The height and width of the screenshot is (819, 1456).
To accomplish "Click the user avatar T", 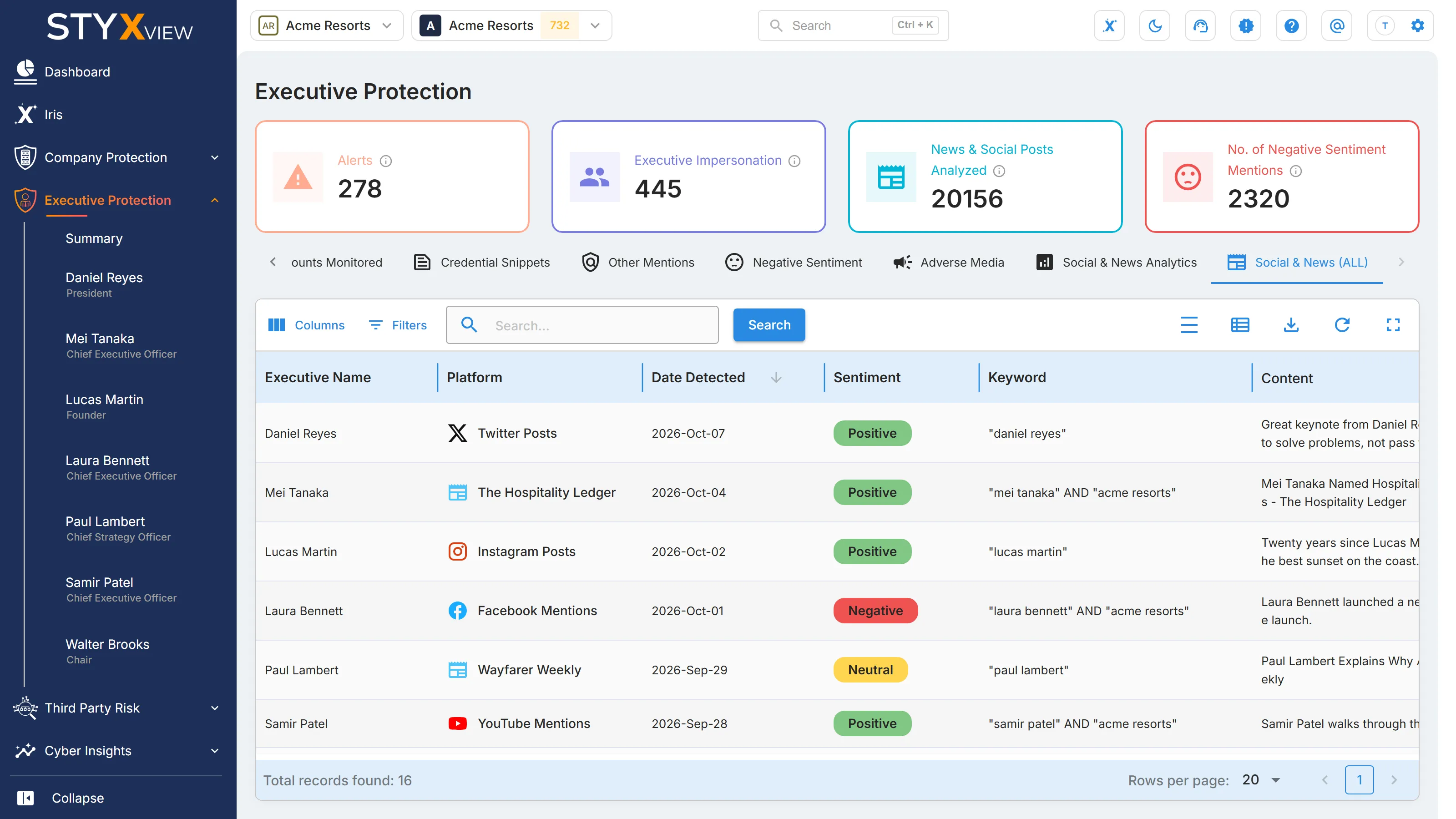I will (1385, 25).
